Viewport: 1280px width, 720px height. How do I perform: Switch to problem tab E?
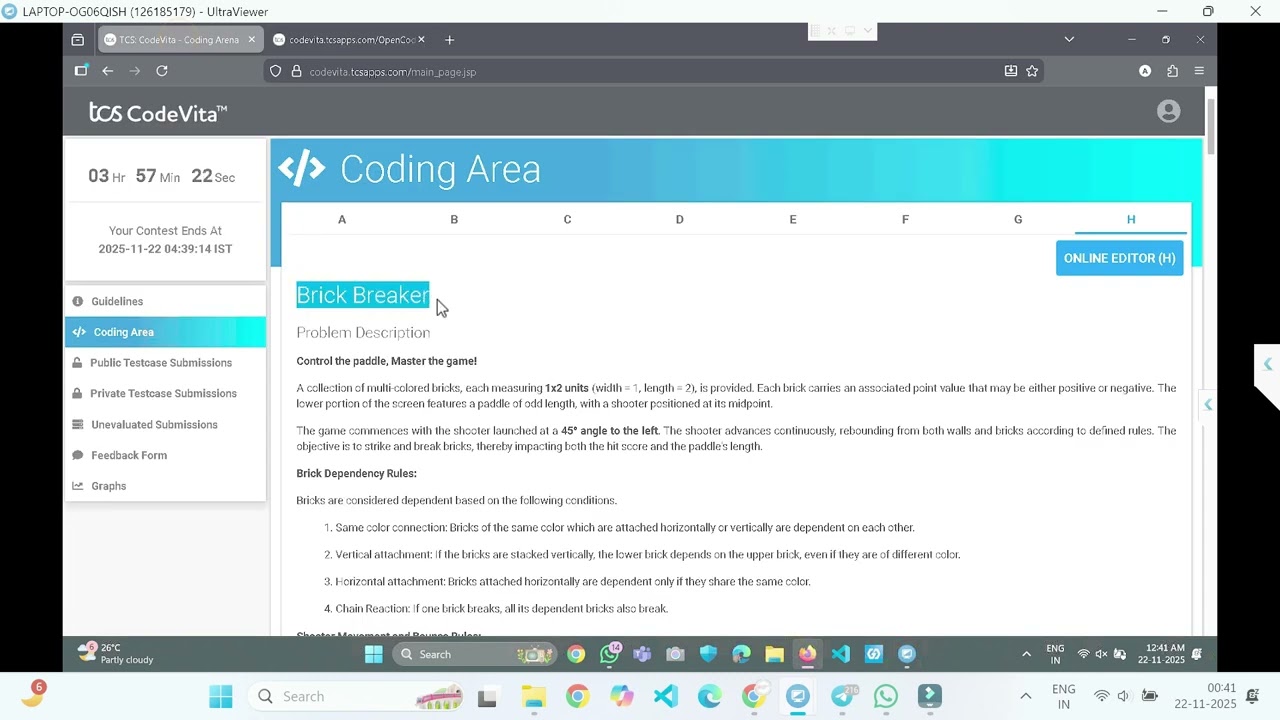(793, 219)
